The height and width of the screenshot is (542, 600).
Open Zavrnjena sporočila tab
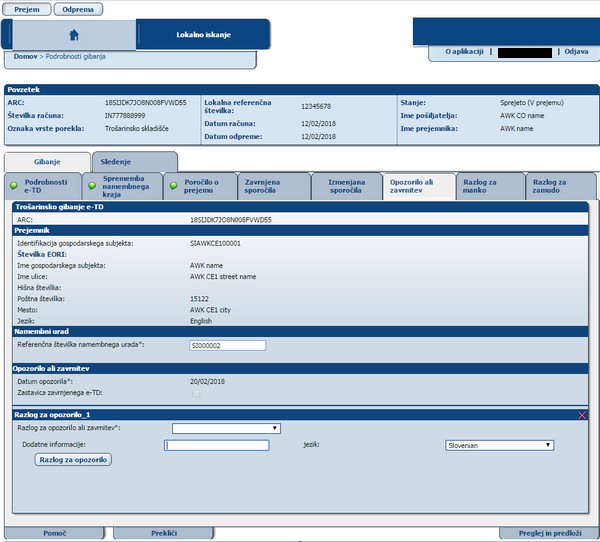(x=274, y=186)
